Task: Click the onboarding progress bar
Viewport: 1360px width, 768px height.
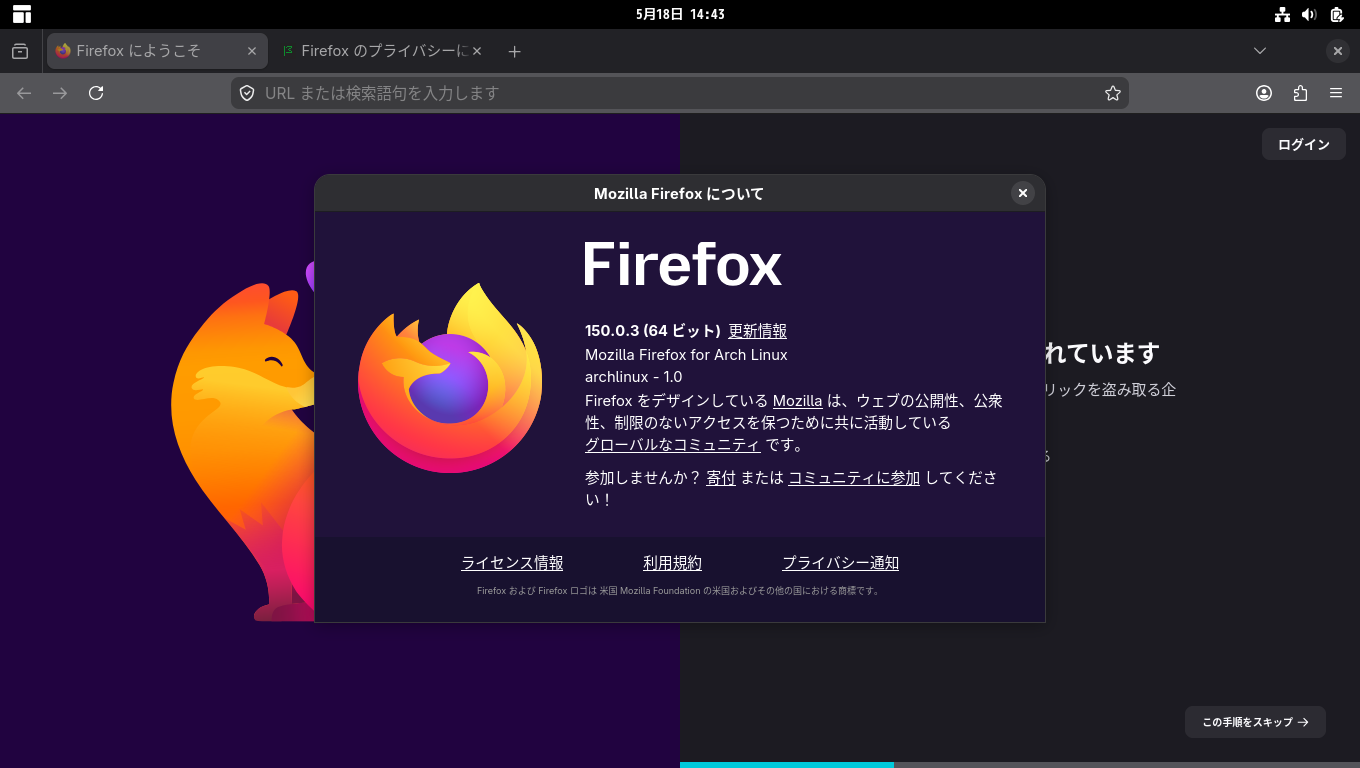Action: (x=1020, y=765)
